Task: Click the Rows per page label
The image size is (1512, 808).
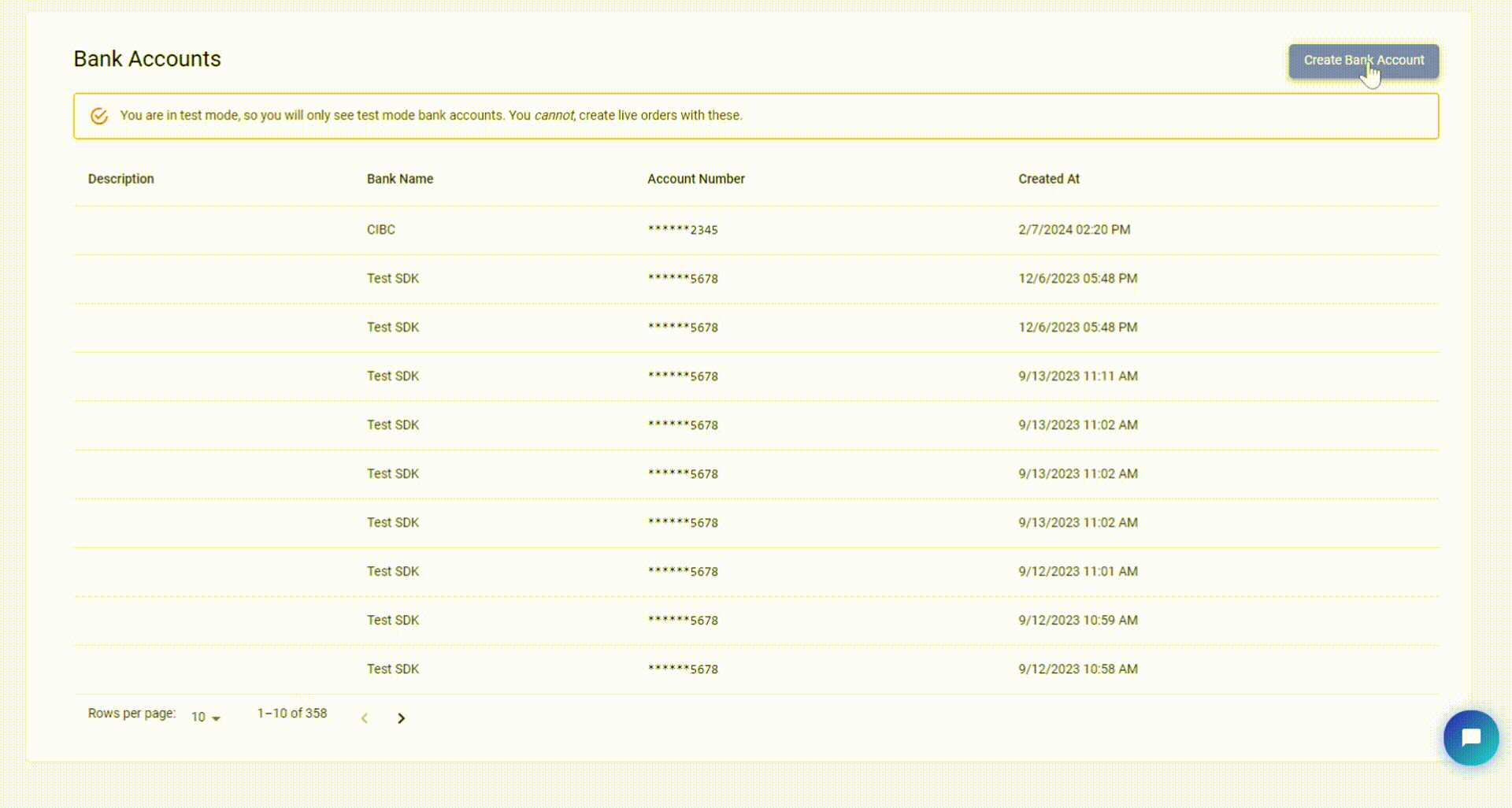Action: pos(132,713)
